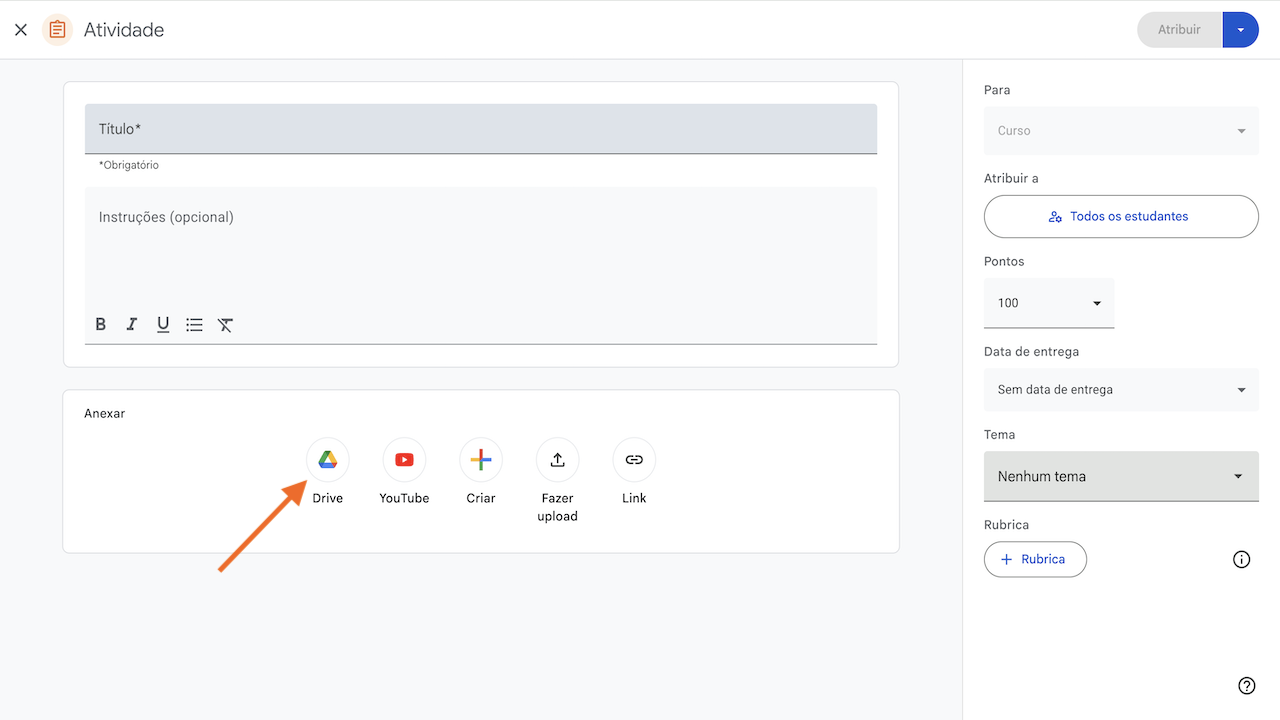This screenshot has width=1280, height=720.
Task: Upload a file with Fazer upload
Action: 558,460
